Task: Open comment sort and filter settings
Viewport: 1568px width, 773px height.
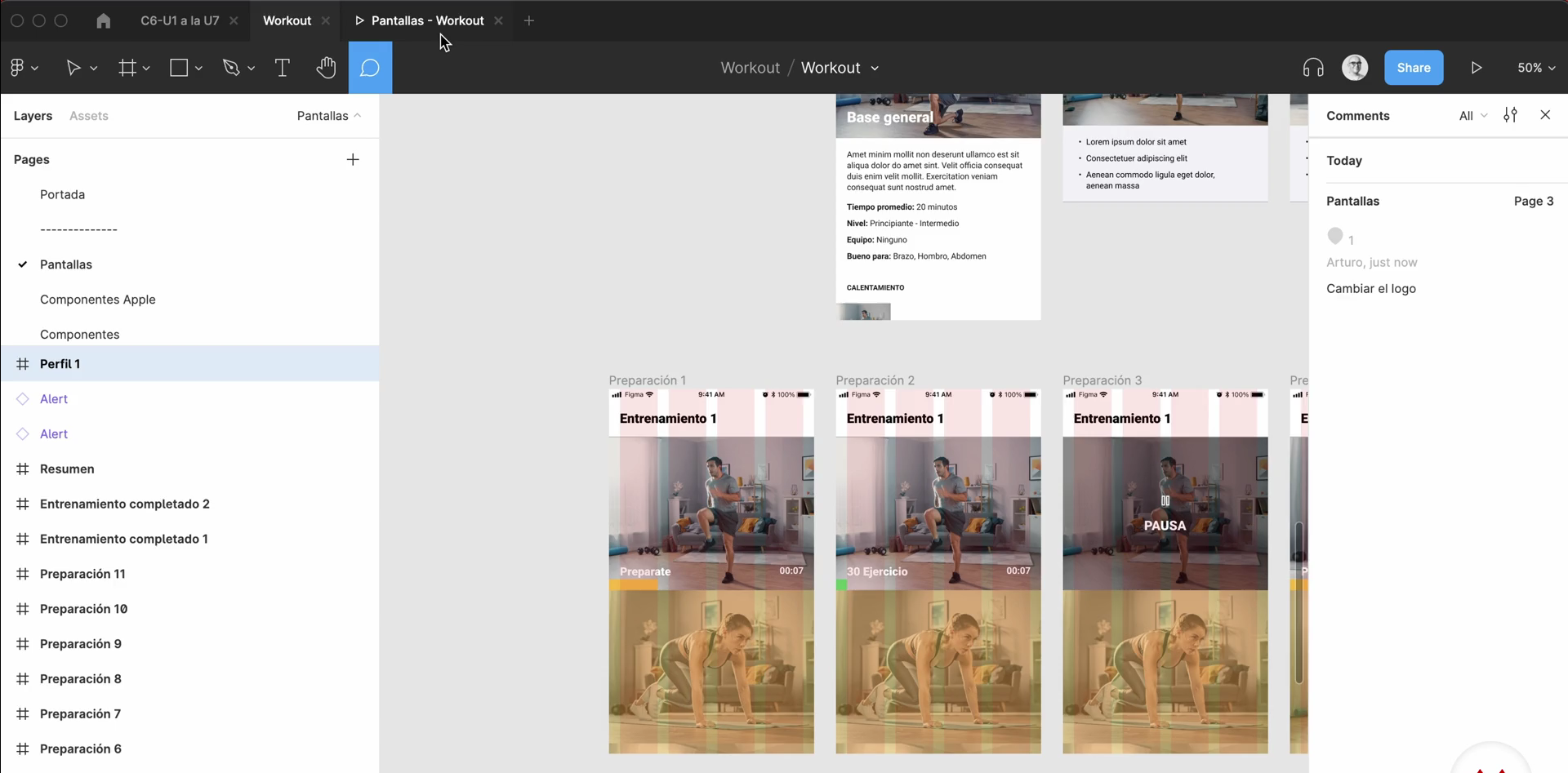Action: [x=1510, y=115]
